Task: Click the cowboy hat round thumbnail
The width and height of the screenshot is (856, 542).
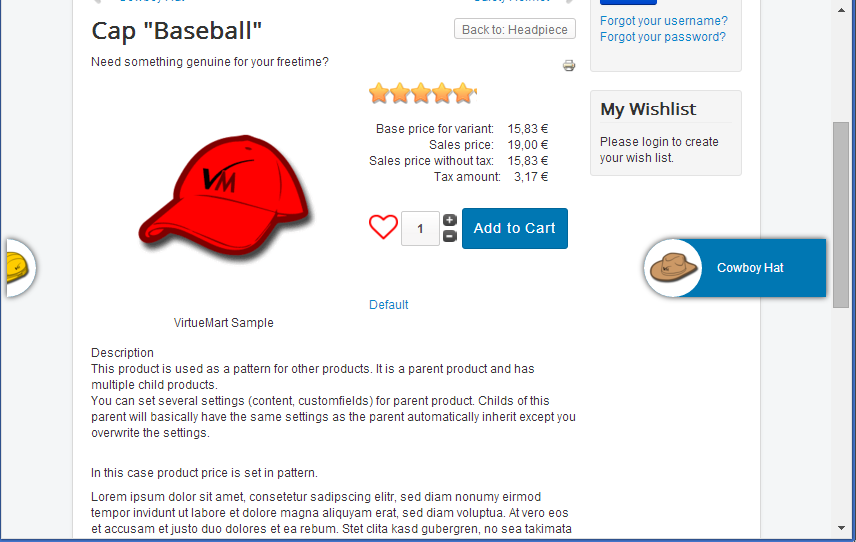Action: tap(673, 267)
